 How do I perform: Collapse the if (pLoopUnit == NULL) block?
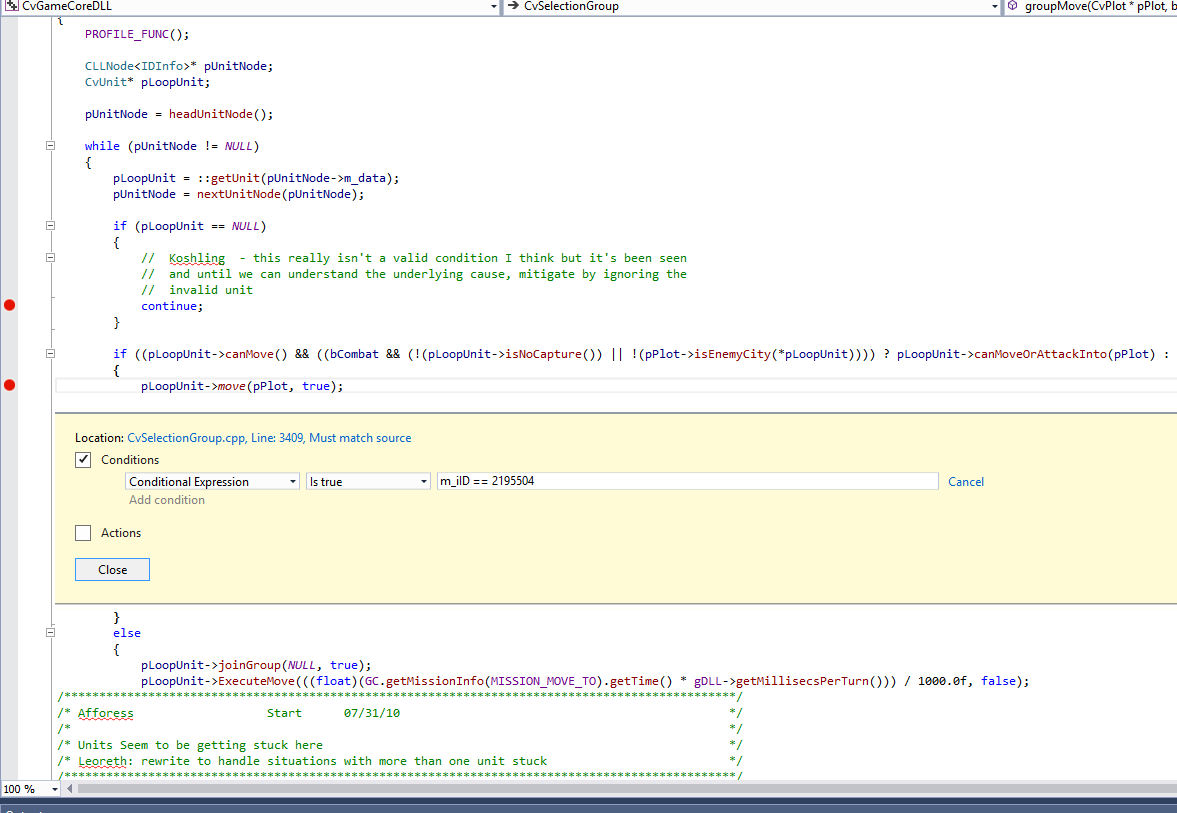tap(50, 225)
